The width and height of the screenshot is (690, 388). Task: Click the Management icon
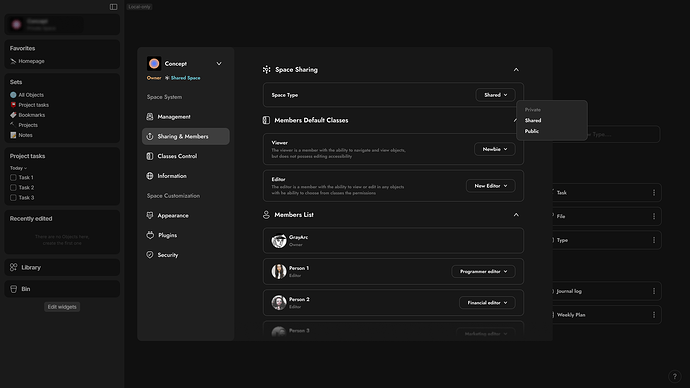150,117
